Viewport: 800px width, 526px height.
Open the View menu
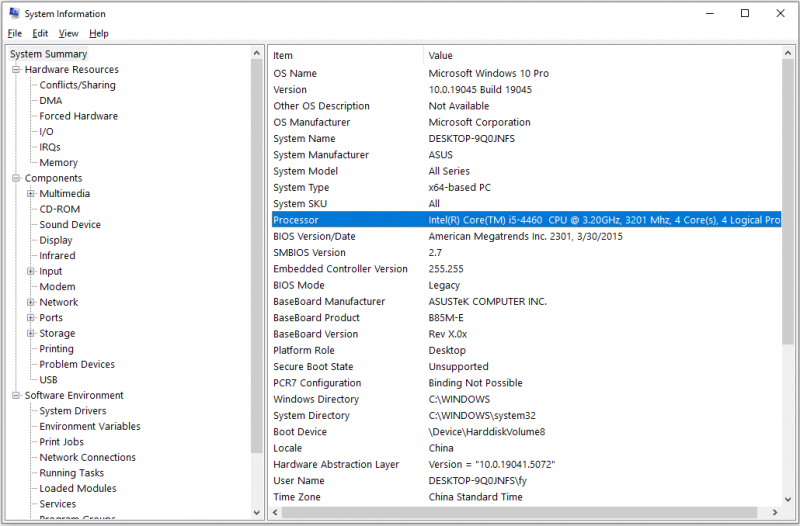[x=68, y=33]
